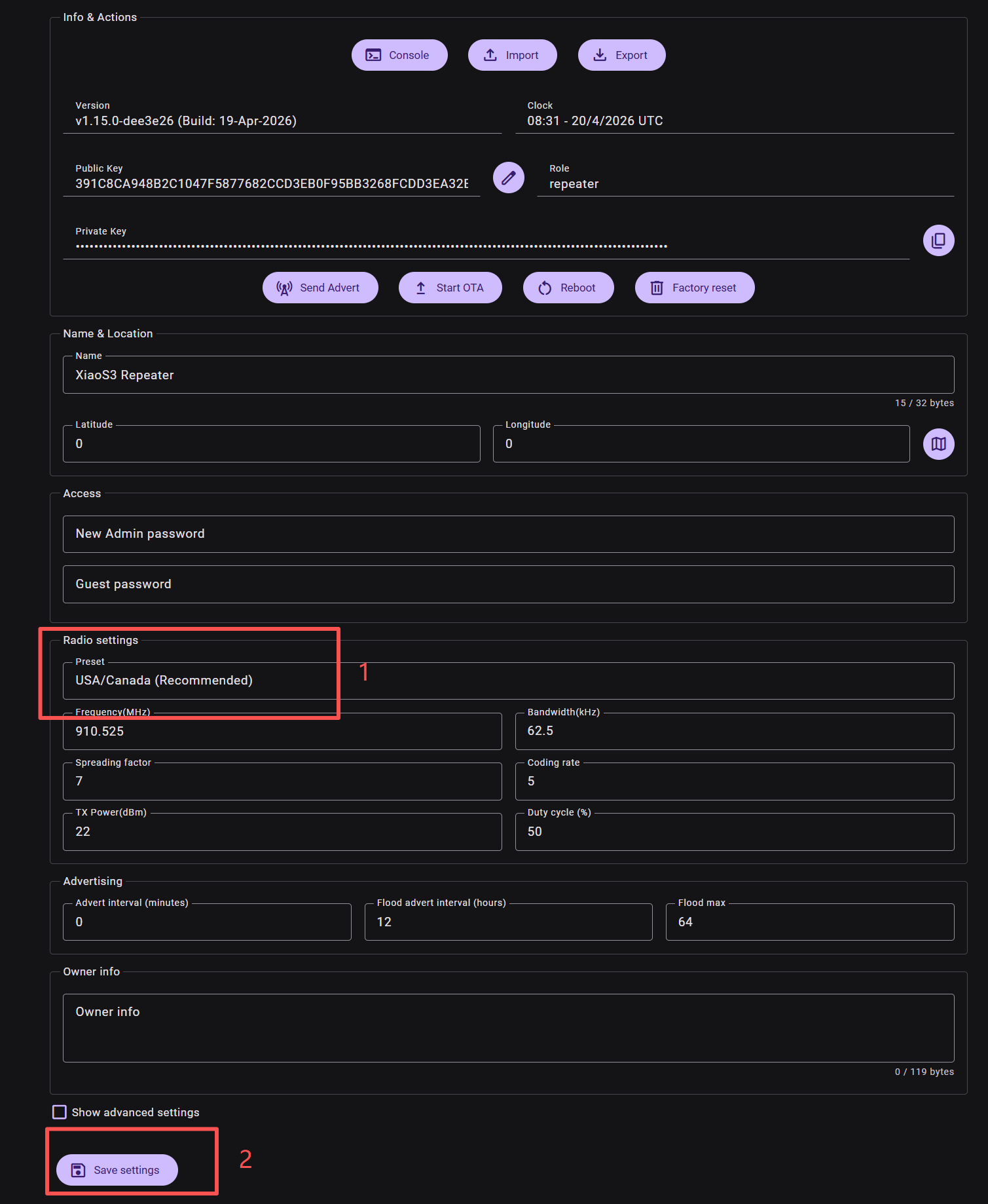Click the Factory reset trash button
Image resolution: width=988 pixels, height=1204 pixels.
tap(694, 288)
